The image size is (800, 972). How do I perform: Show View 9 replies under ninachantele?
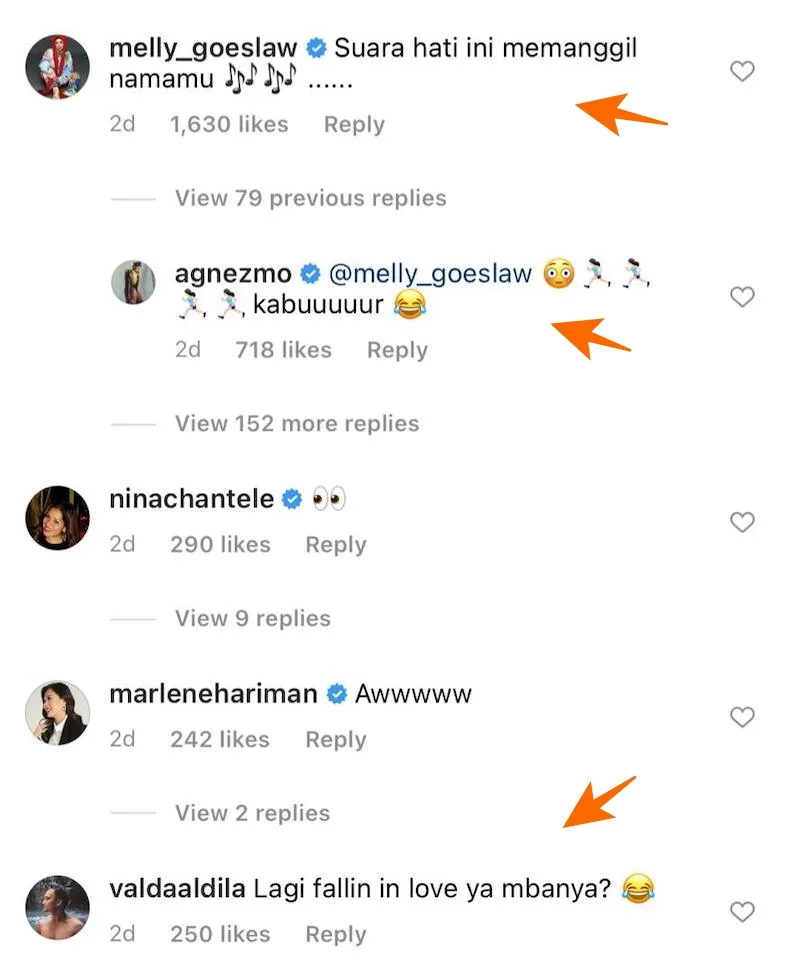click(x=253, y=618)
